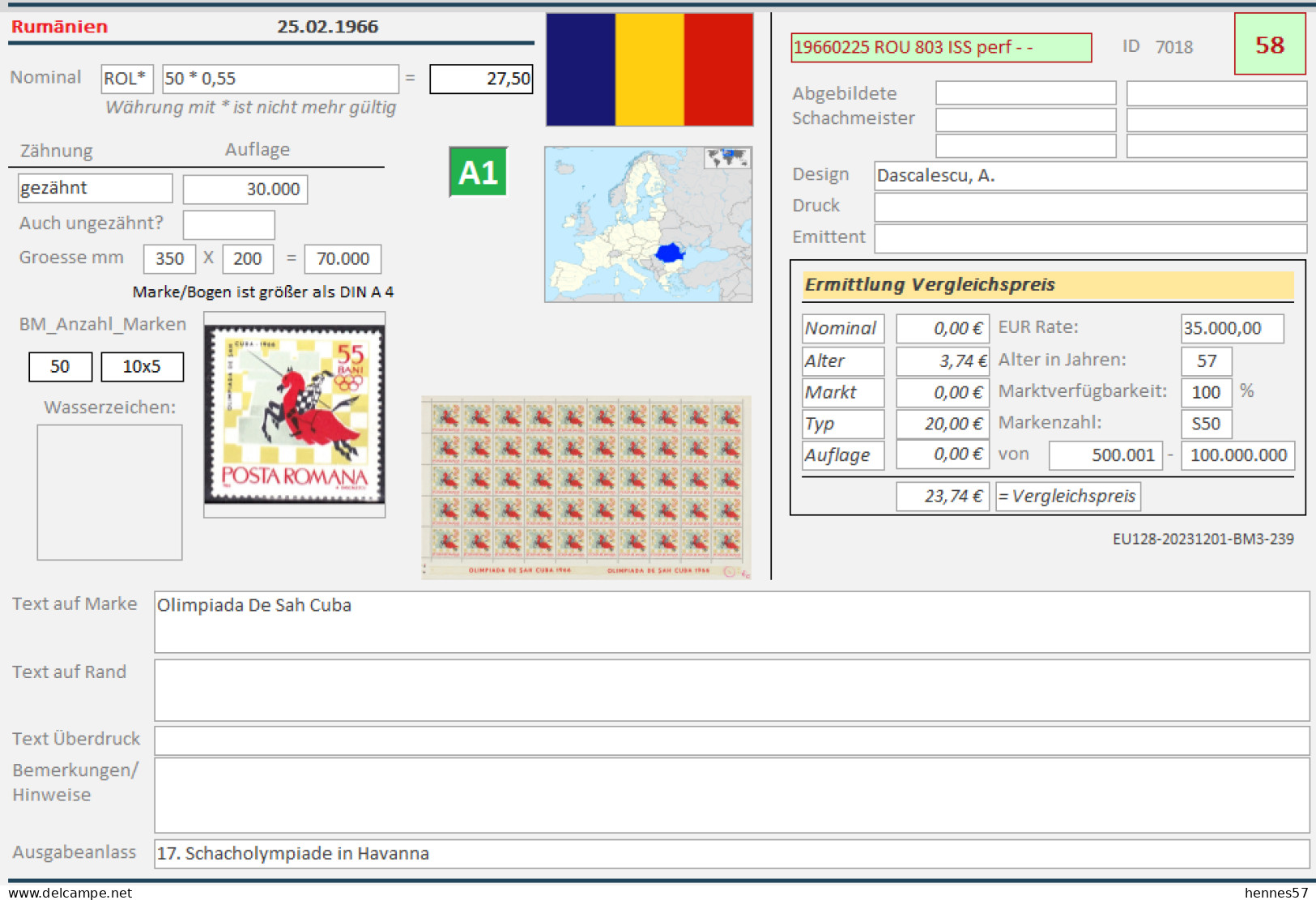
Task: Click the Ermittlung Vergleichspreis header
Action: point(1048,285)
